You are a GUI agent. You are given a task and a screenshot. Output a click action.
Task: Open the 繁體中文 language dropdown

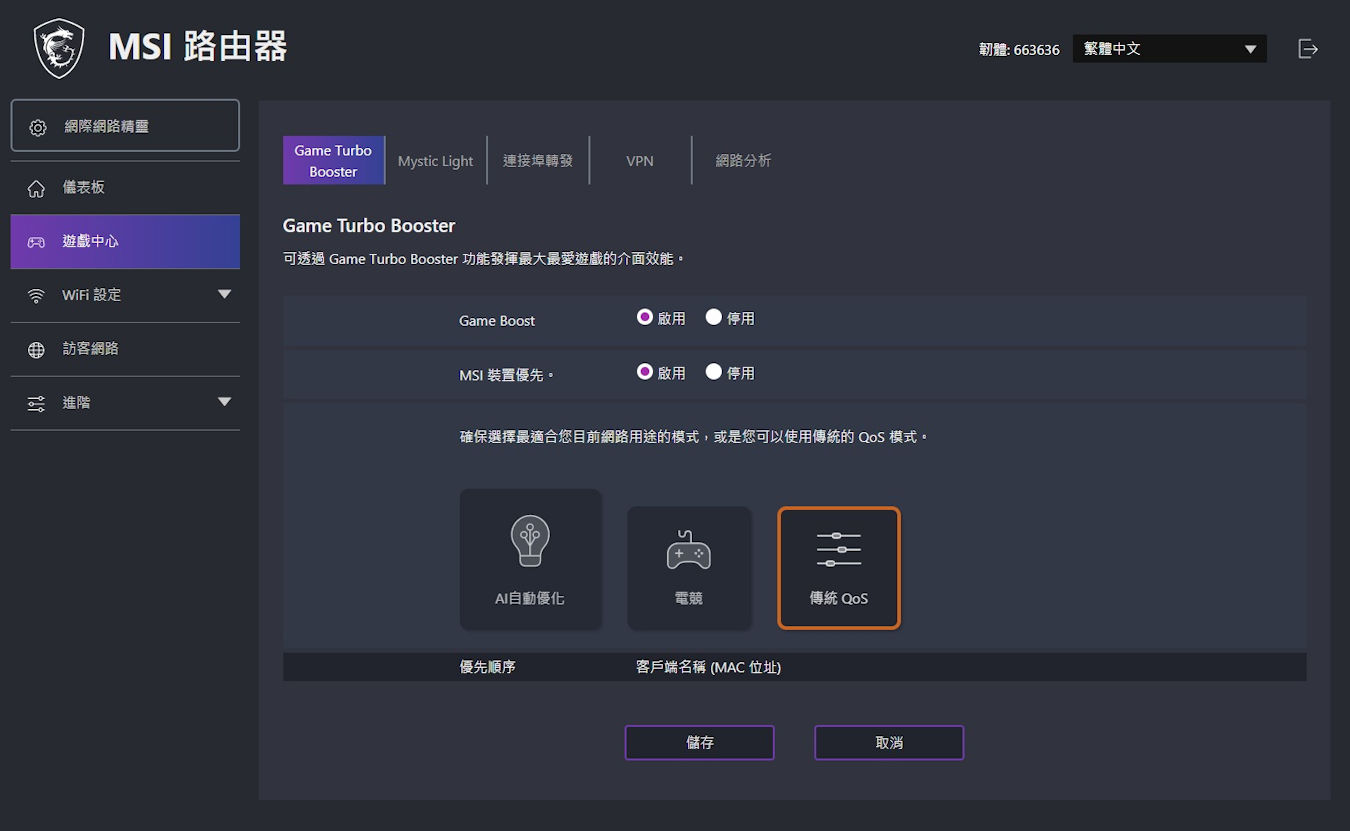point(1170,48)
